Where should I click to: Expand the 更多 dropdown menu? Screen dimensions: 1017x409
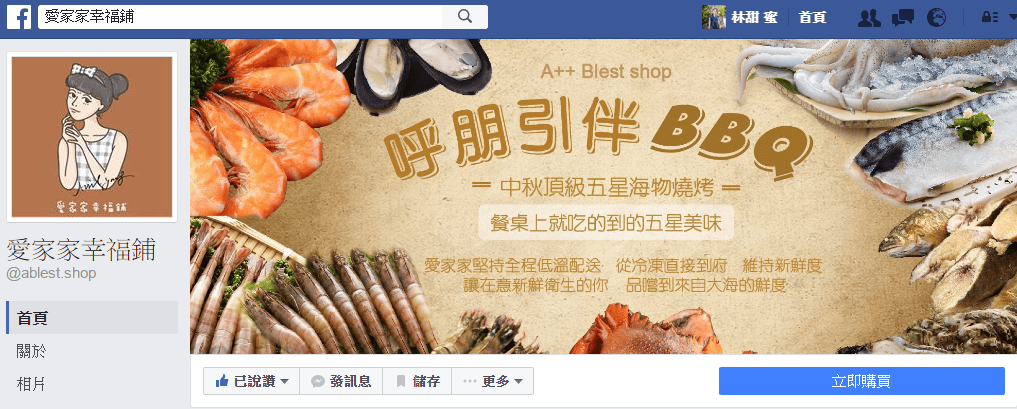(492, 381)
